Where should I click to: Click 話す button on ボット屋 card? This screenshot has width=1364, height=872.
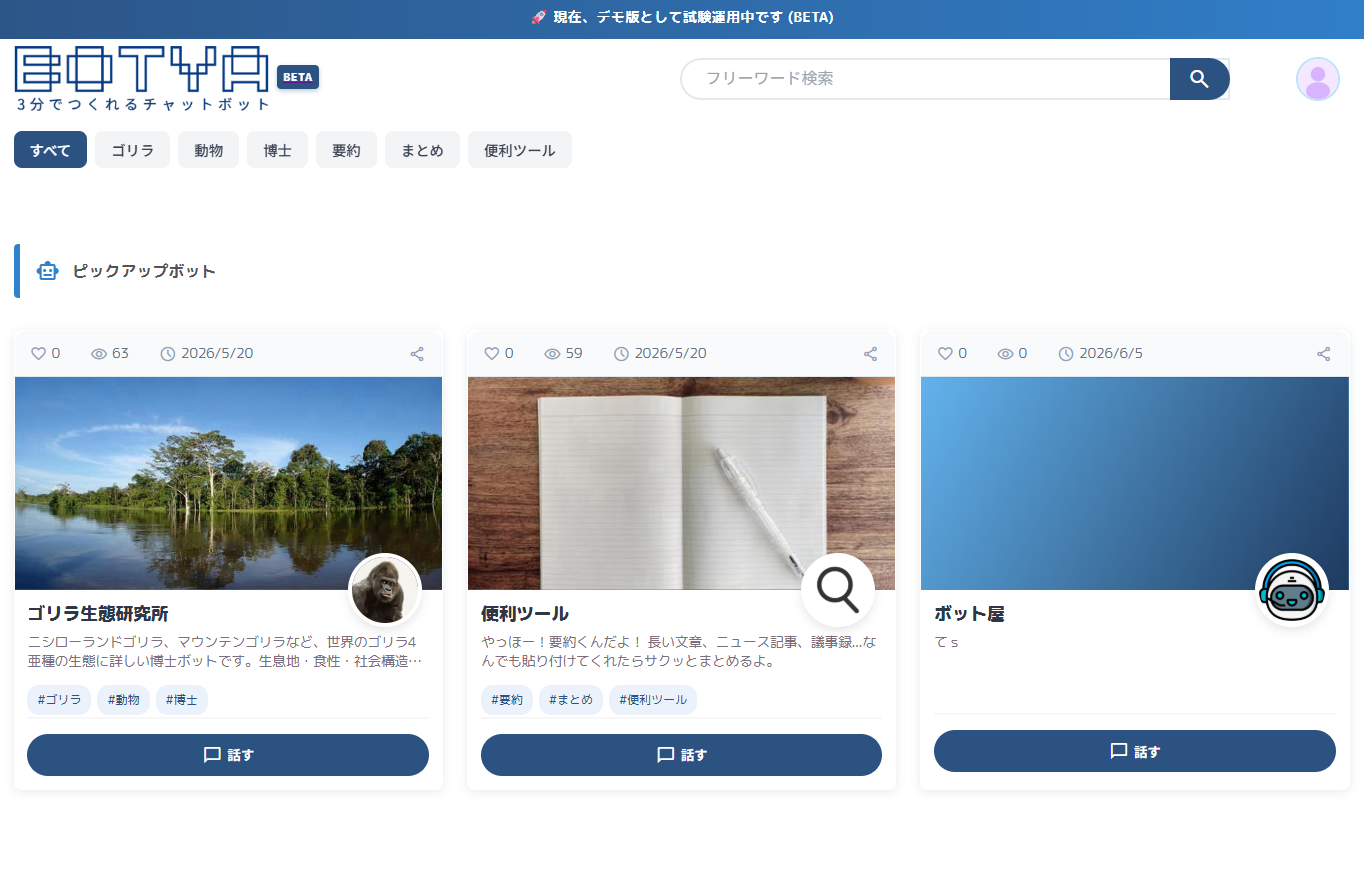click(x=1135, y=751)
